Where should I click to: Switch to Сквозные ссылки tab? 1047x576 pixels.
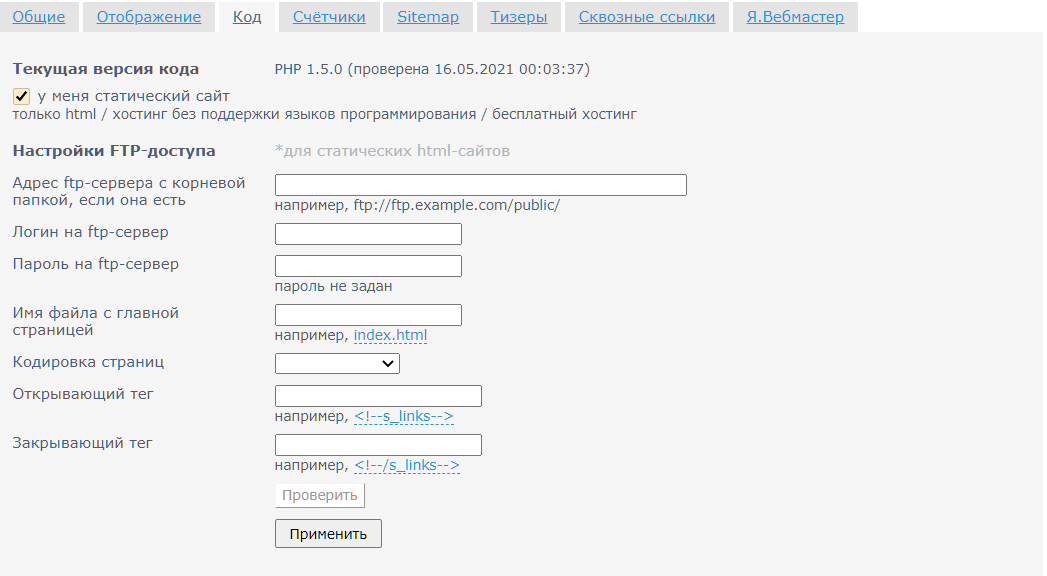point(646,17)
